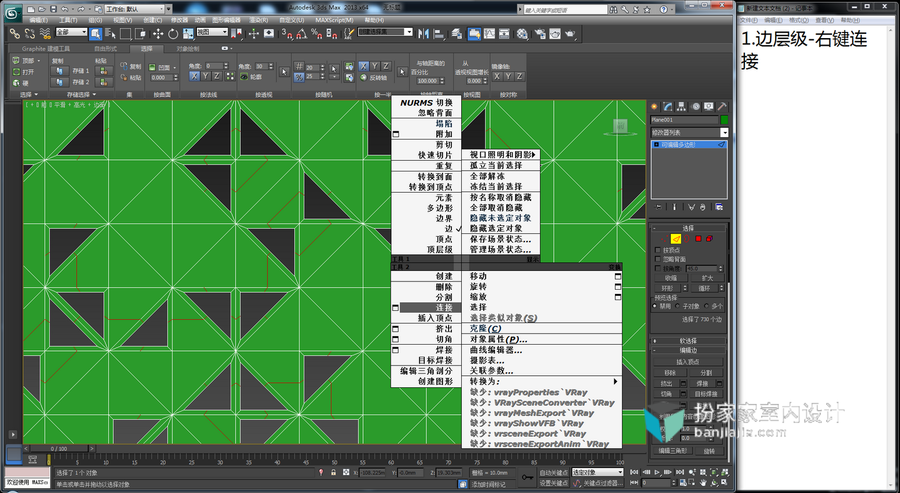The width and height of the screenshot is (900, 493).
Task: Click the 扩大 button
Action: click(707, 278)
